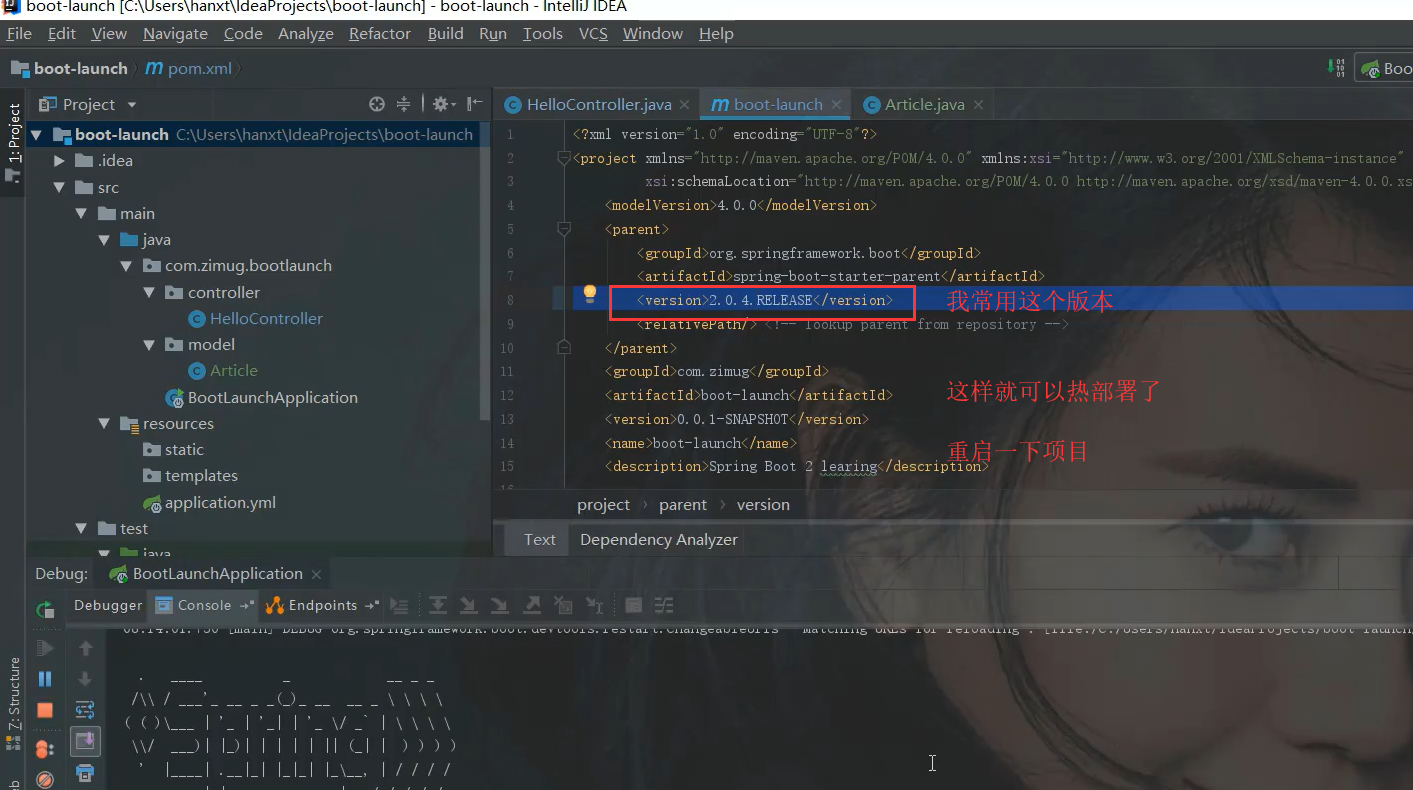Select the templates folder in the tree

(201, 476)
